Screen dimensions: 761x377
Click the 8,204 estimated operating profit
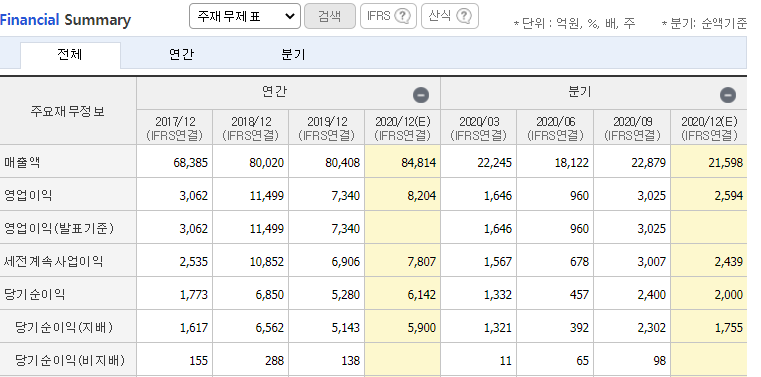point(421,196)
